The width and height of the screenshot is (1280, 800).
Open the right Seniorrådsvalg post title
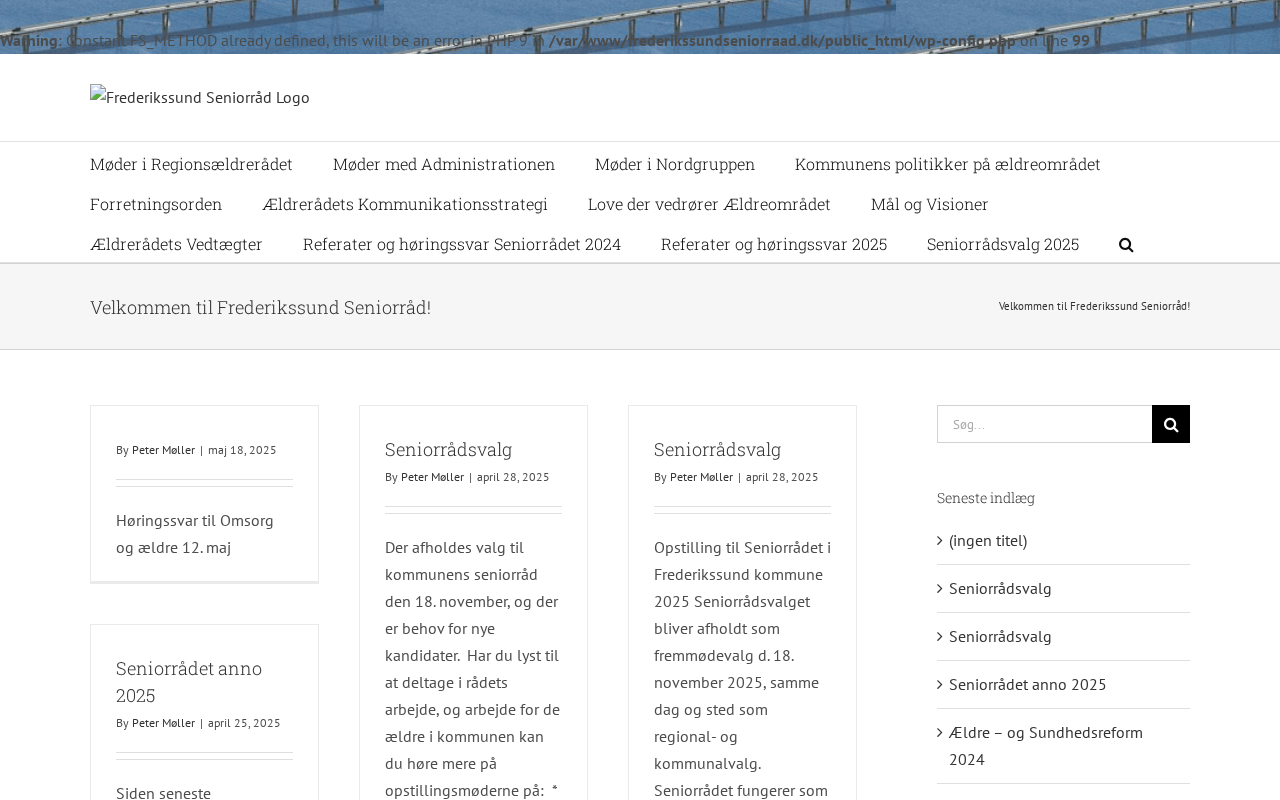click(x=717, y=449)
